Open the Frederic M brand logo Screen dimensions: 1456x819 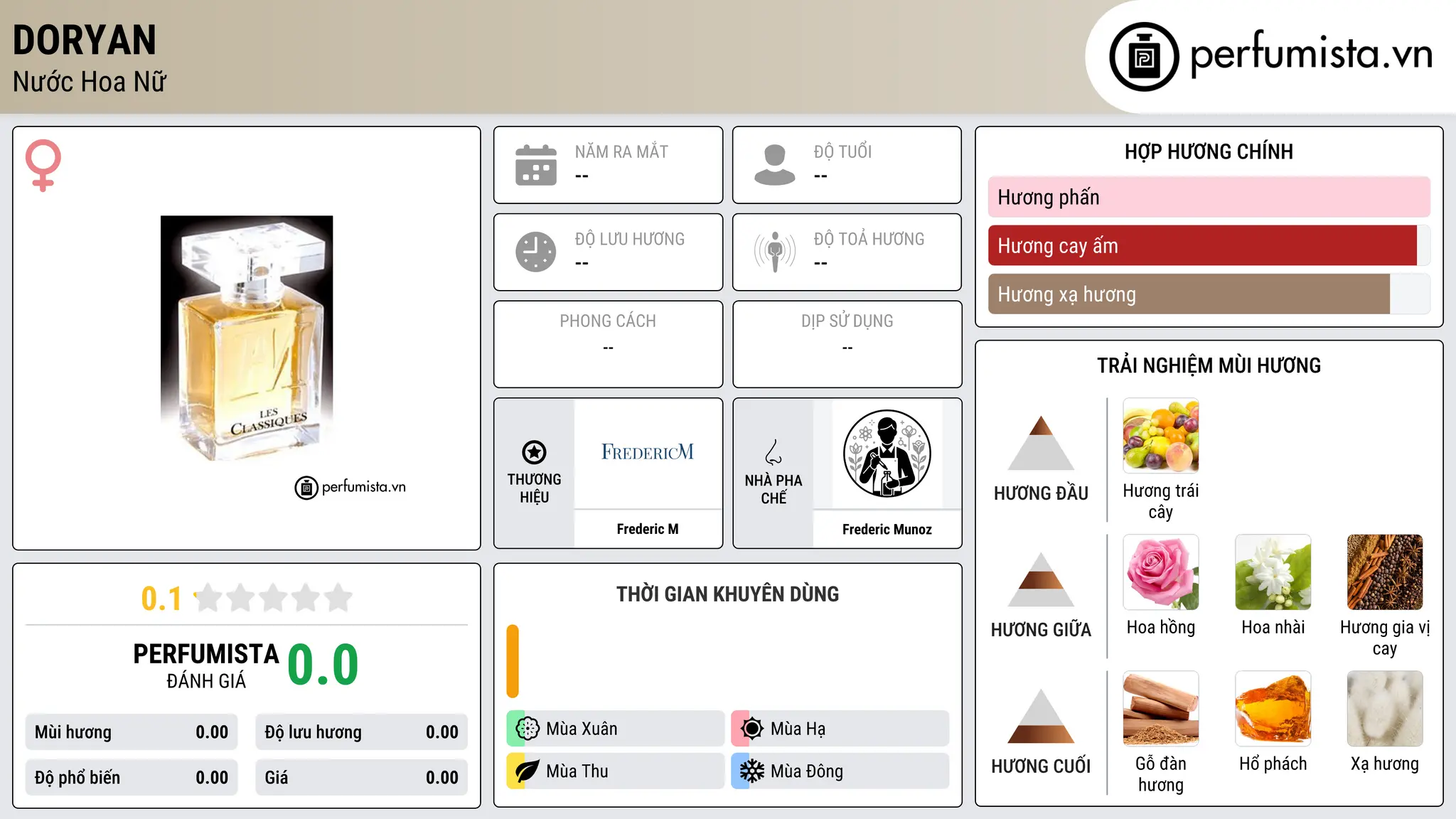[648, 452]
